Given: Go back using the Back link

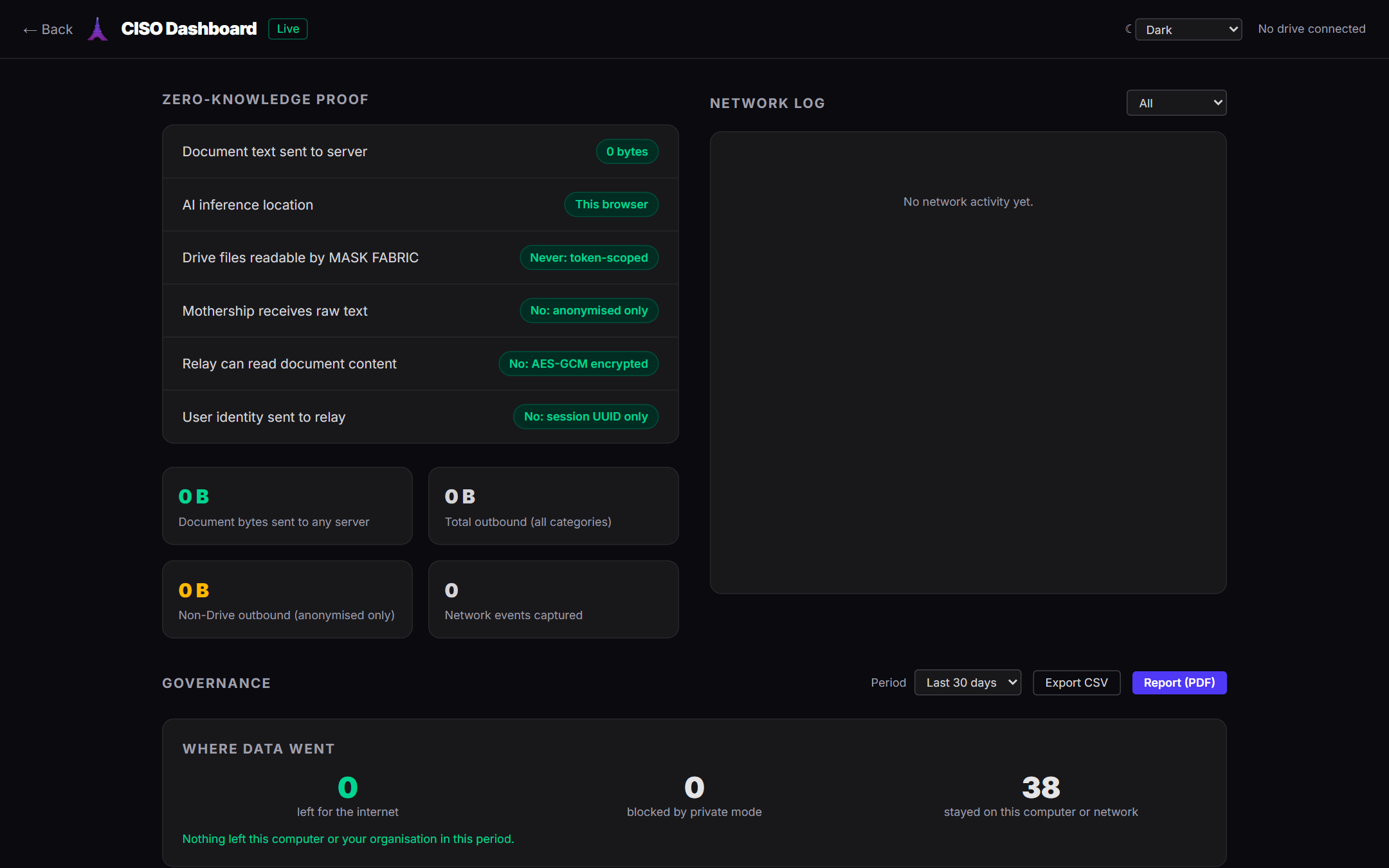Looking at the screenshot, I should [48, 30].
